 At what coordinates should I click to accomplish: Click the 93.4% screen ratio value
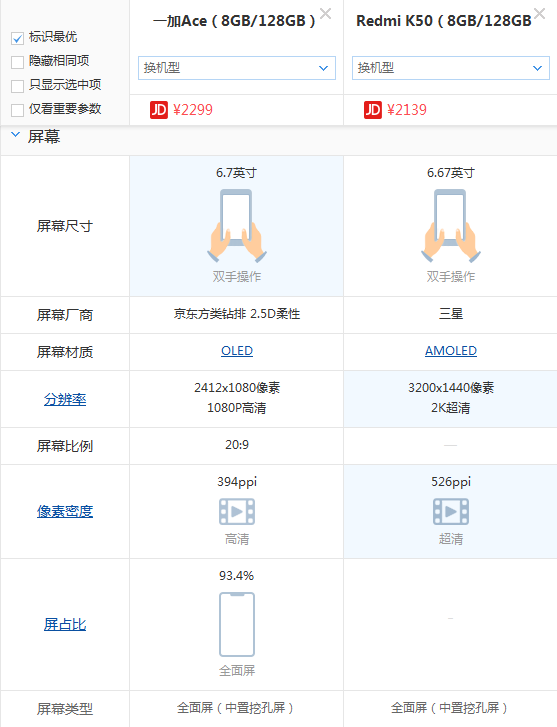click(237, 576)
